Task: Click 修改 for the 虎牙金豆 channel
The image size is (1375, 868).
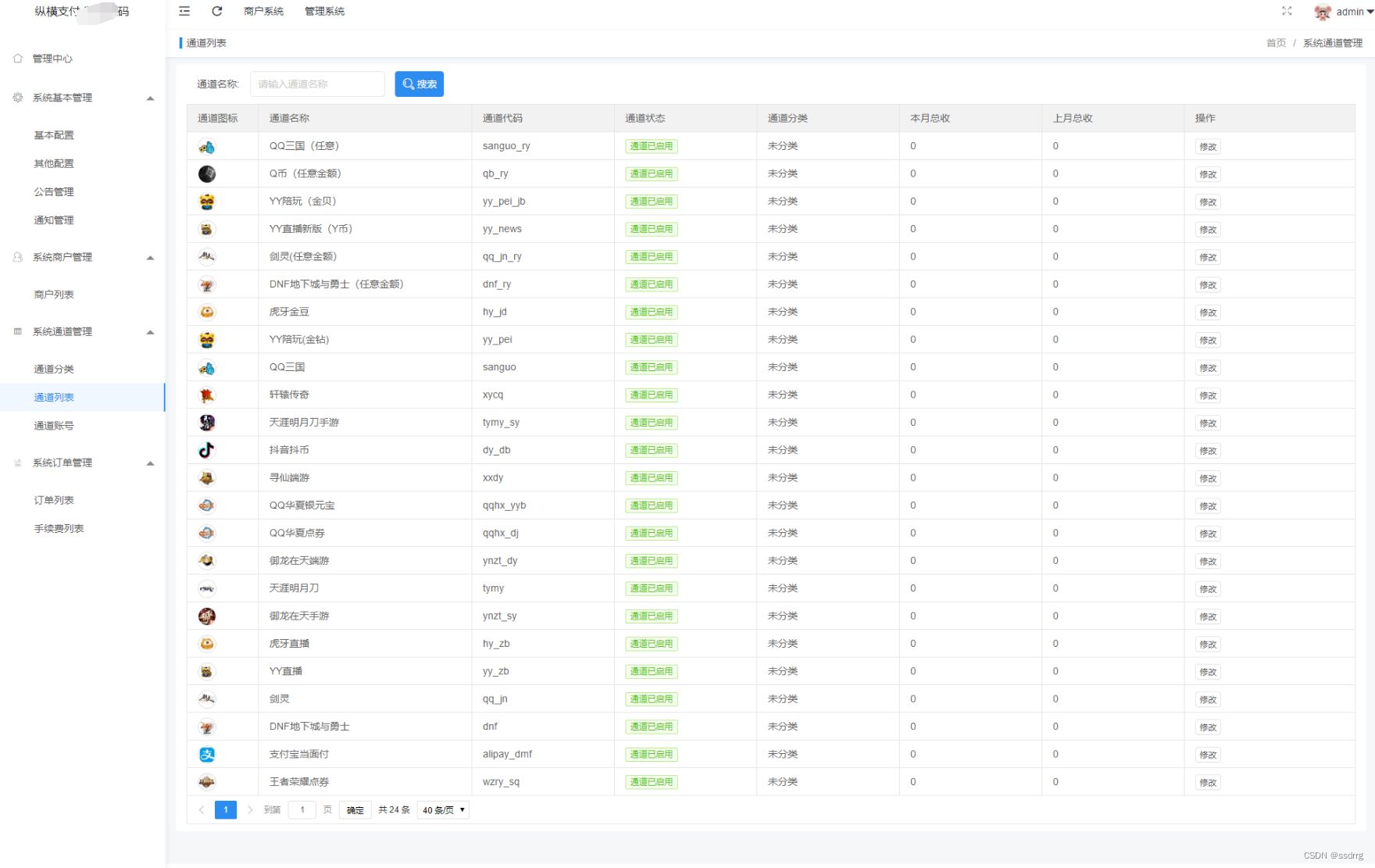Action: (x=1208, y=313)
